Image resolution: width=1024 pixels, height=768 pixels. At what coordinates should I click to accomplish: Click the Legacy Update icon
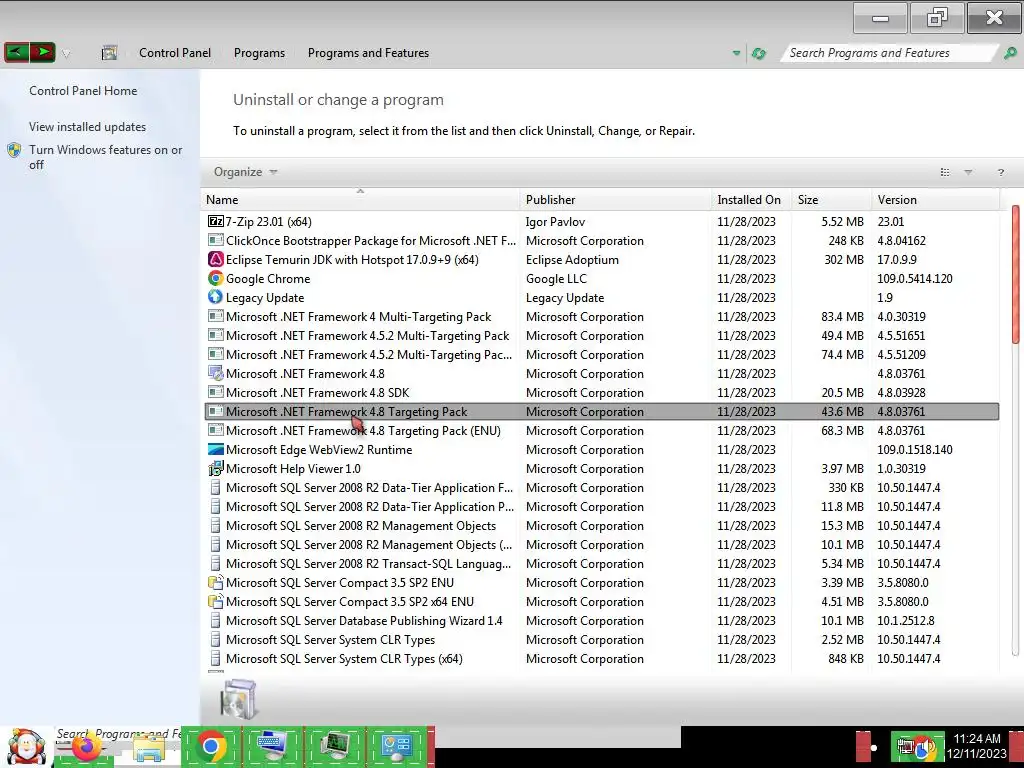tap(216, 296)
